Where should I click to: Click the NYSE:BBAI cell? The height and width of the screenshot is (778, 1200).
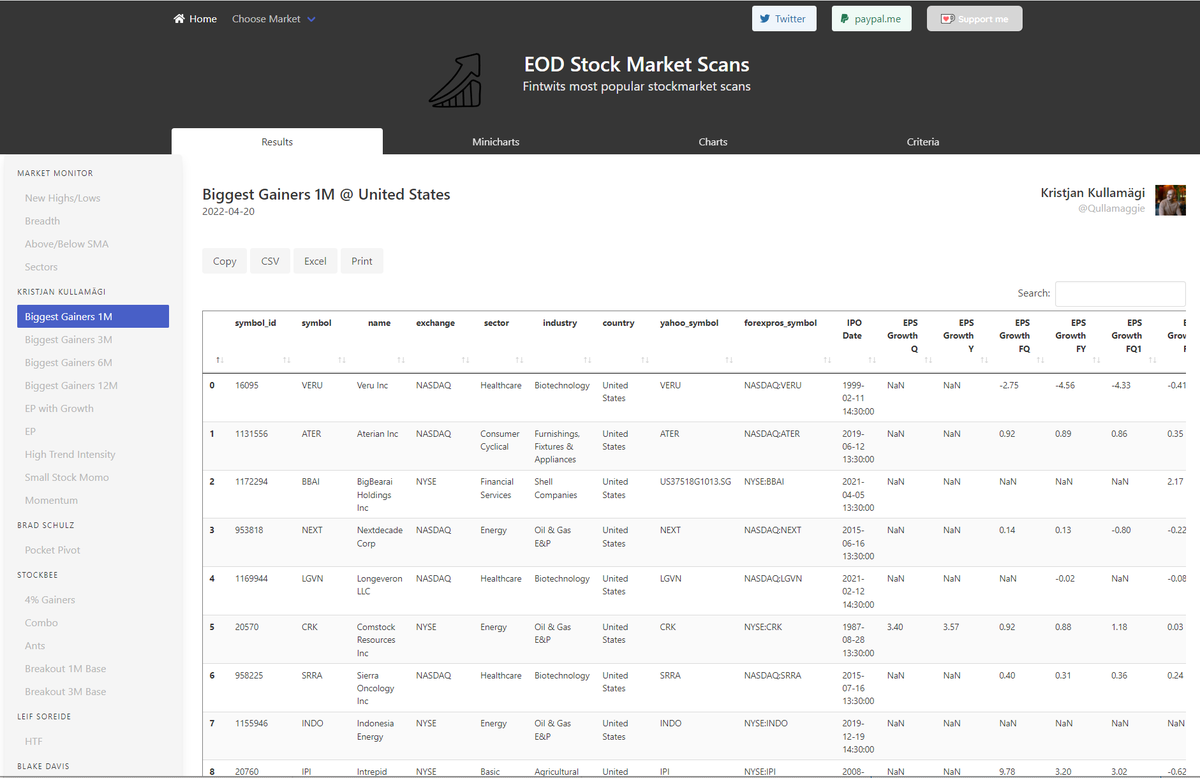765,482
